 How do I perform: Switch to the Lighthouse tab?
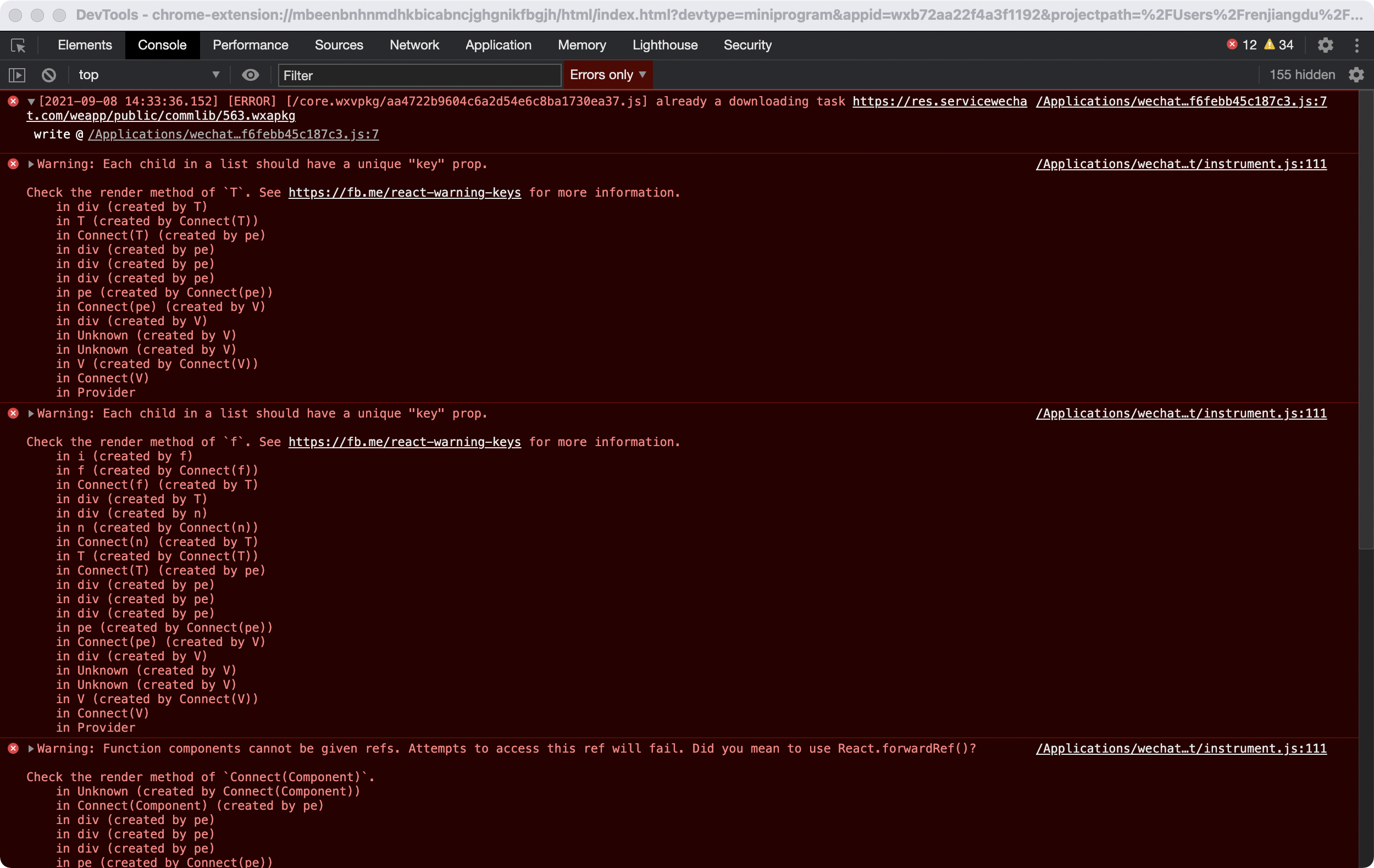point(665,45)
